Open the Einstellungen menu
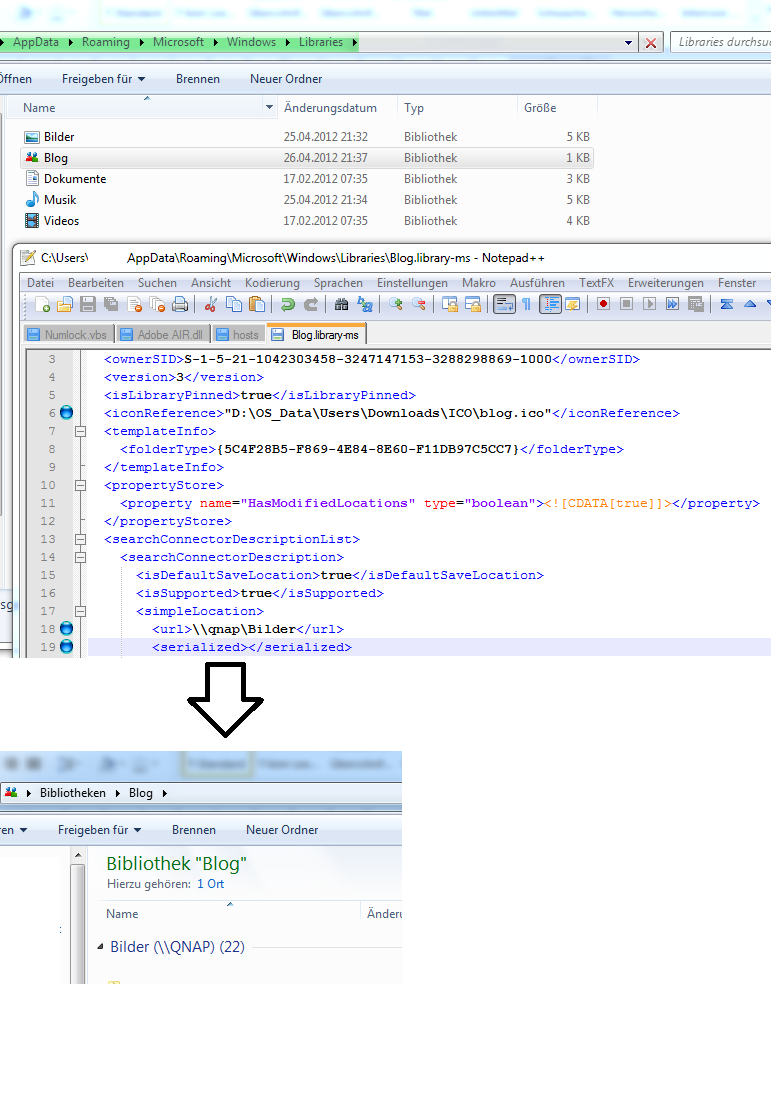This screenshot has height=1111, width=771. [x=412, y=283]
